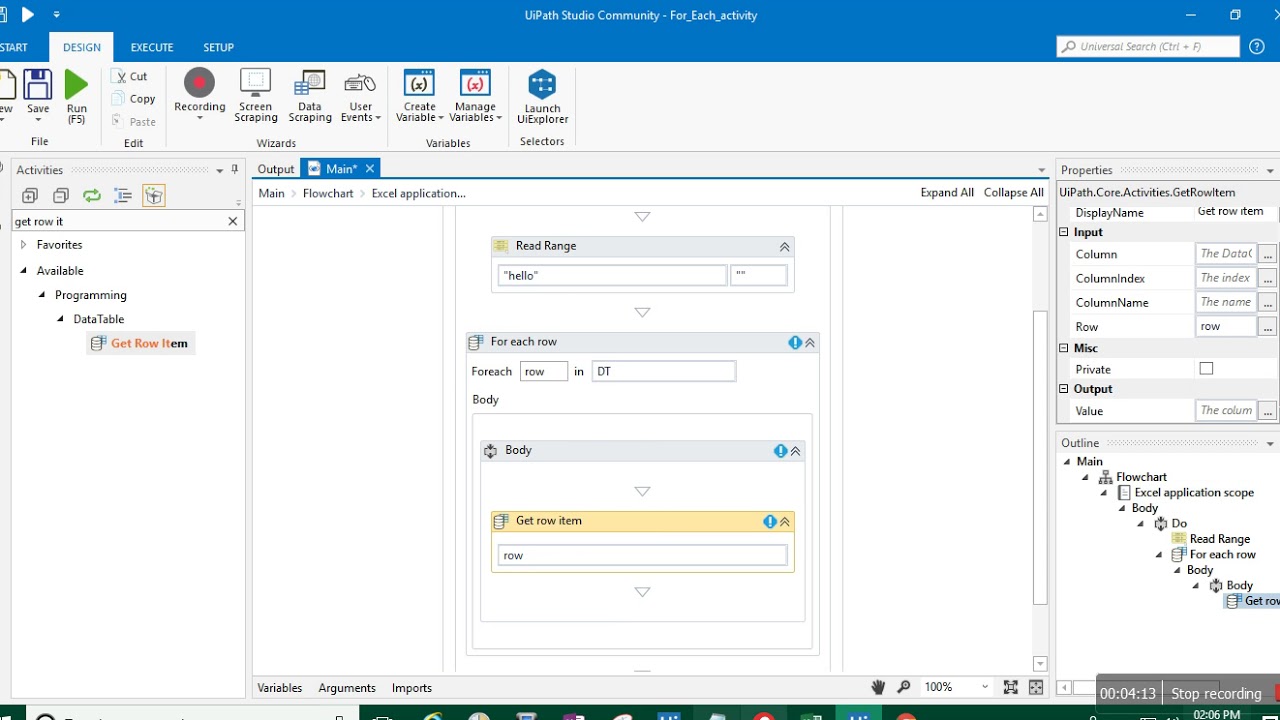Screen dimensions: 1280x720
Task: Open the Manage Variables menu
Action: tap(475, 97)
